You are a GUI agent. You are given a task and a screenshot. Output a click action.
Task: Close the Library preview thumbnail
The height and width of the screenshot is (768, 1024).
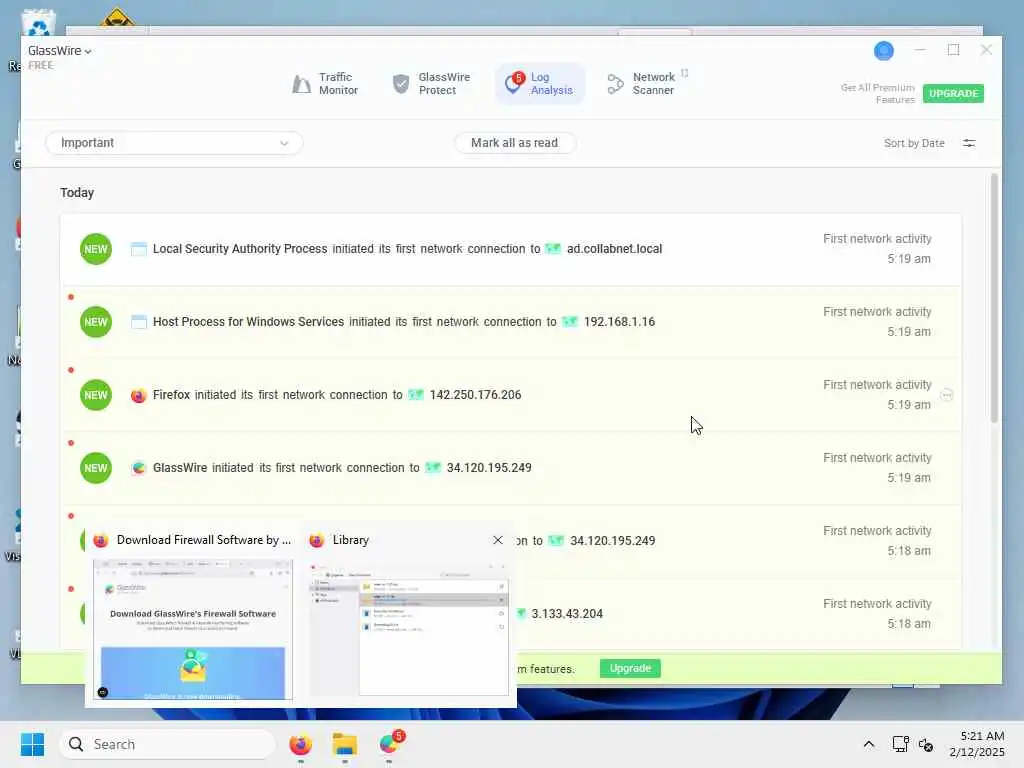point(498,540)
